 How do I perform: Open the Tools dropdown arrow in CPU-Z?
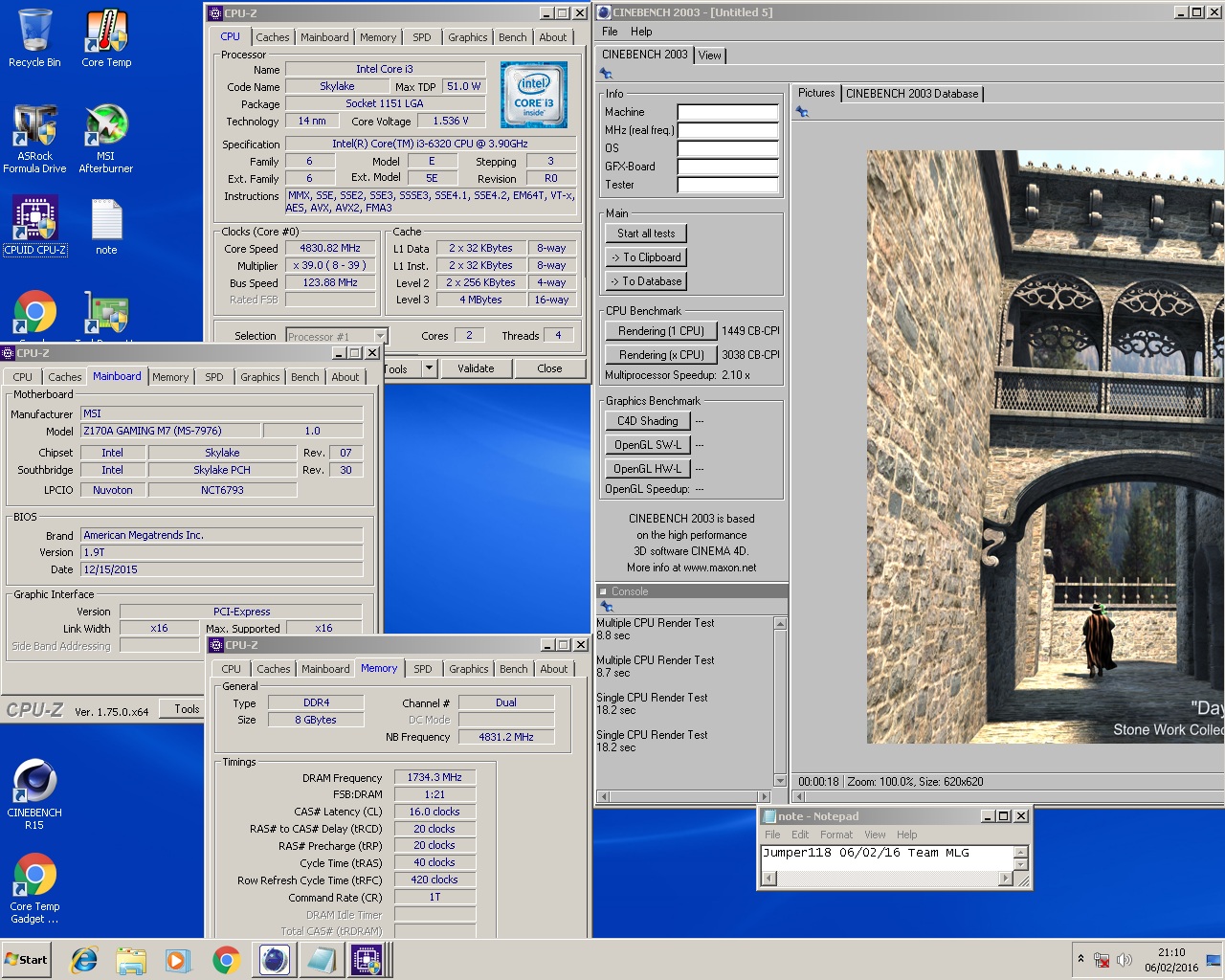[429, 368]
